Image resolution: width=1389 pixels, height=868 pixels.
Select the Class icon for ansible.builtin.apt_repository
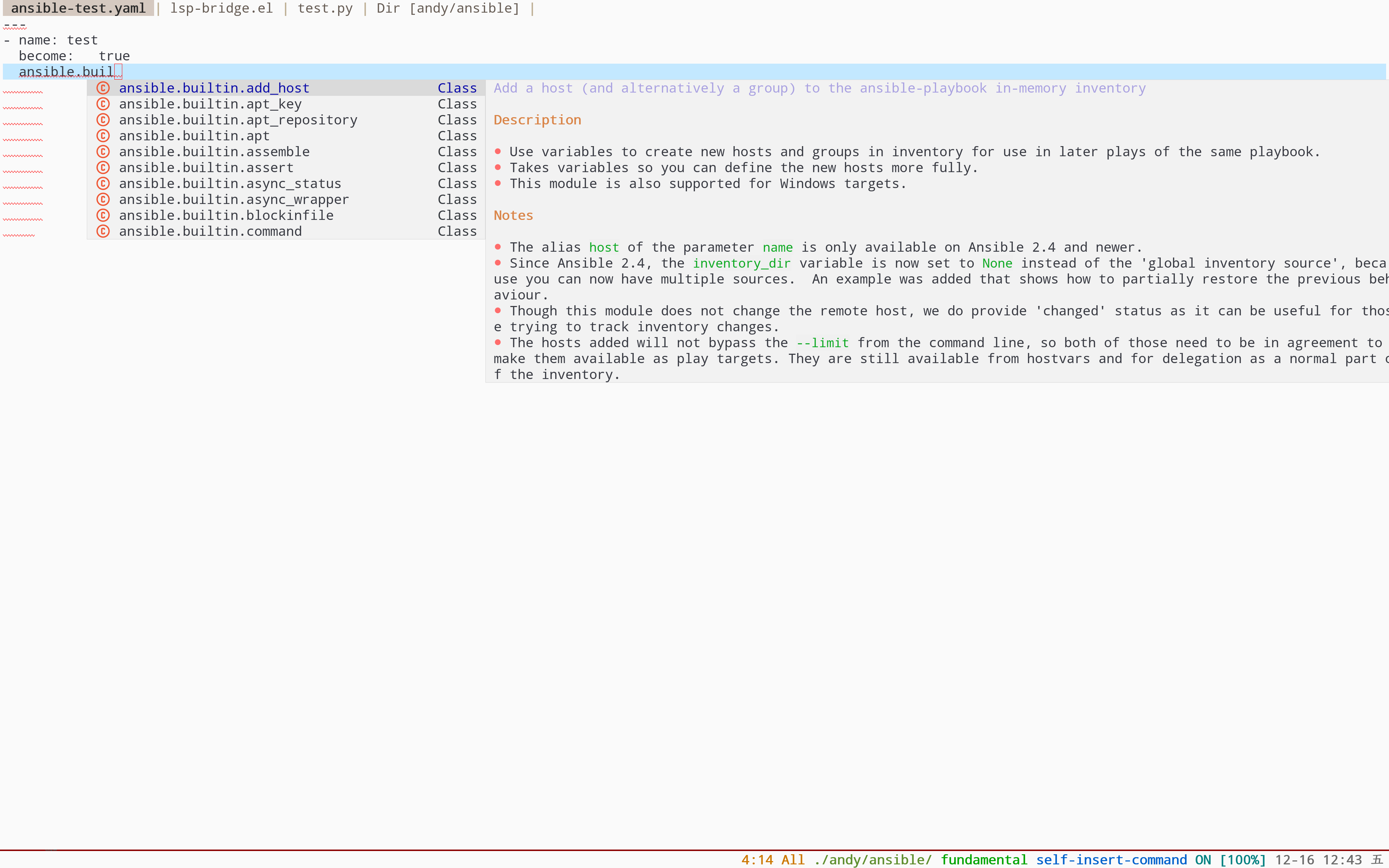coord(103,119)
